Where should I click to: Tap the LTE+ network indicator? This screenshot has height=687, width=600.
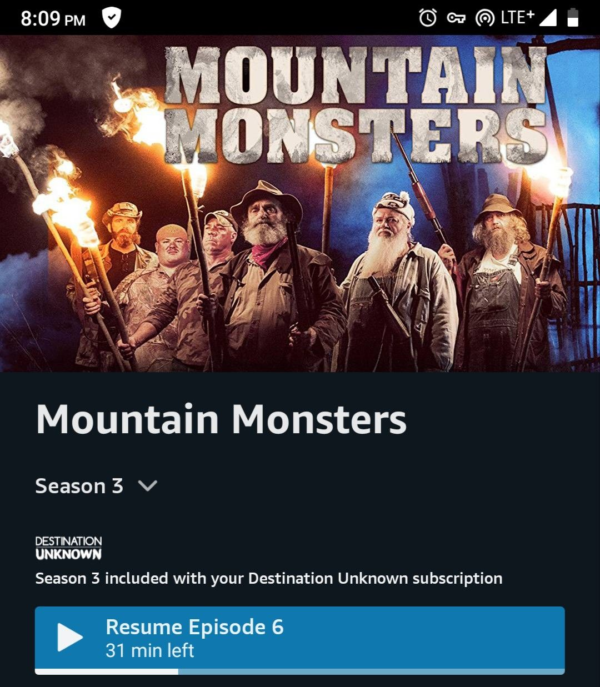click(x=518, y=18)
